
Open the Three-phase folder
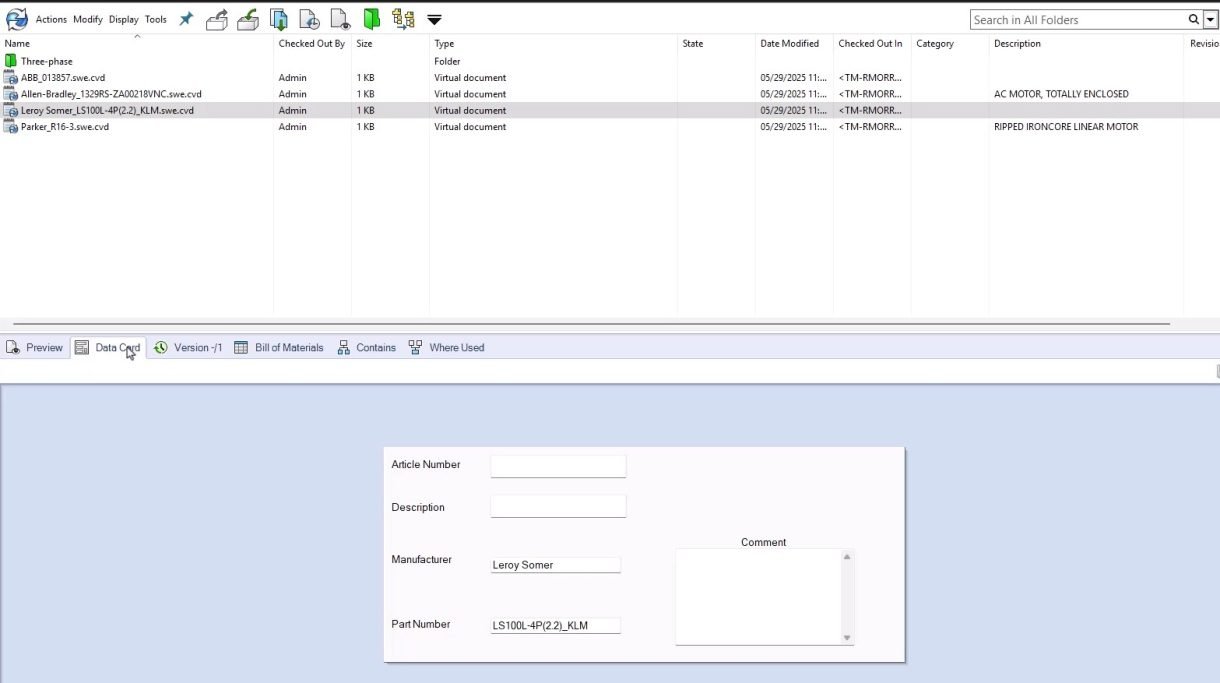pos(46,61)
